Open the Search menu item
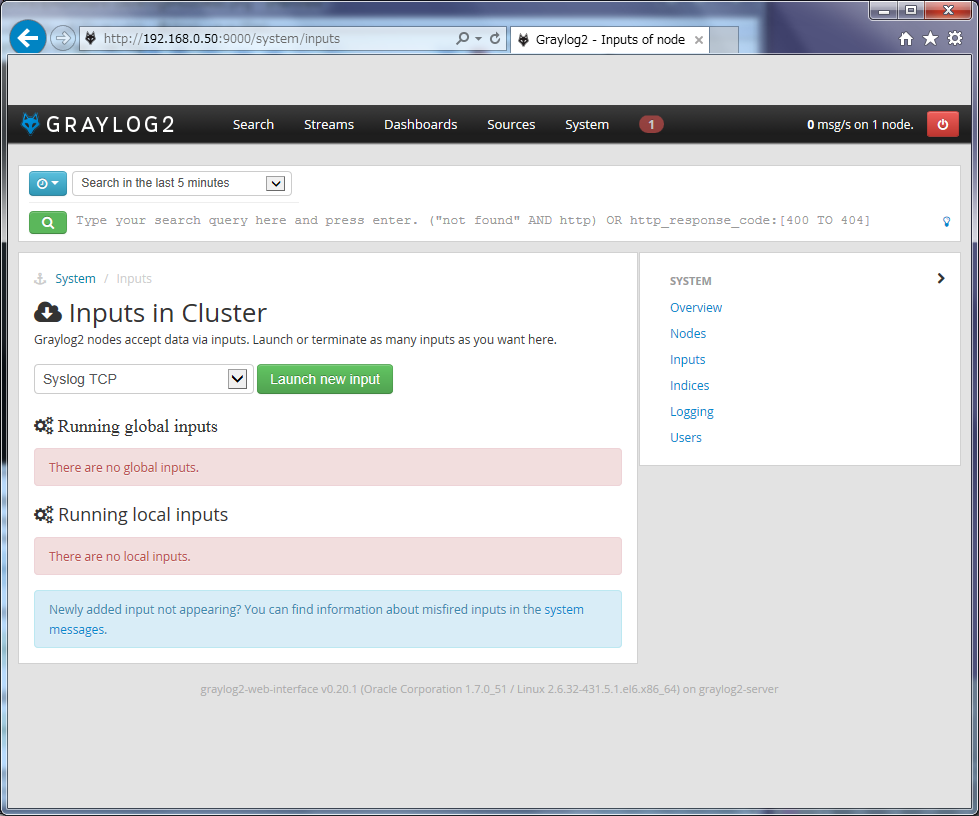Screen dimensions: 979x816 pyautogui.click(x=253, y=124)
